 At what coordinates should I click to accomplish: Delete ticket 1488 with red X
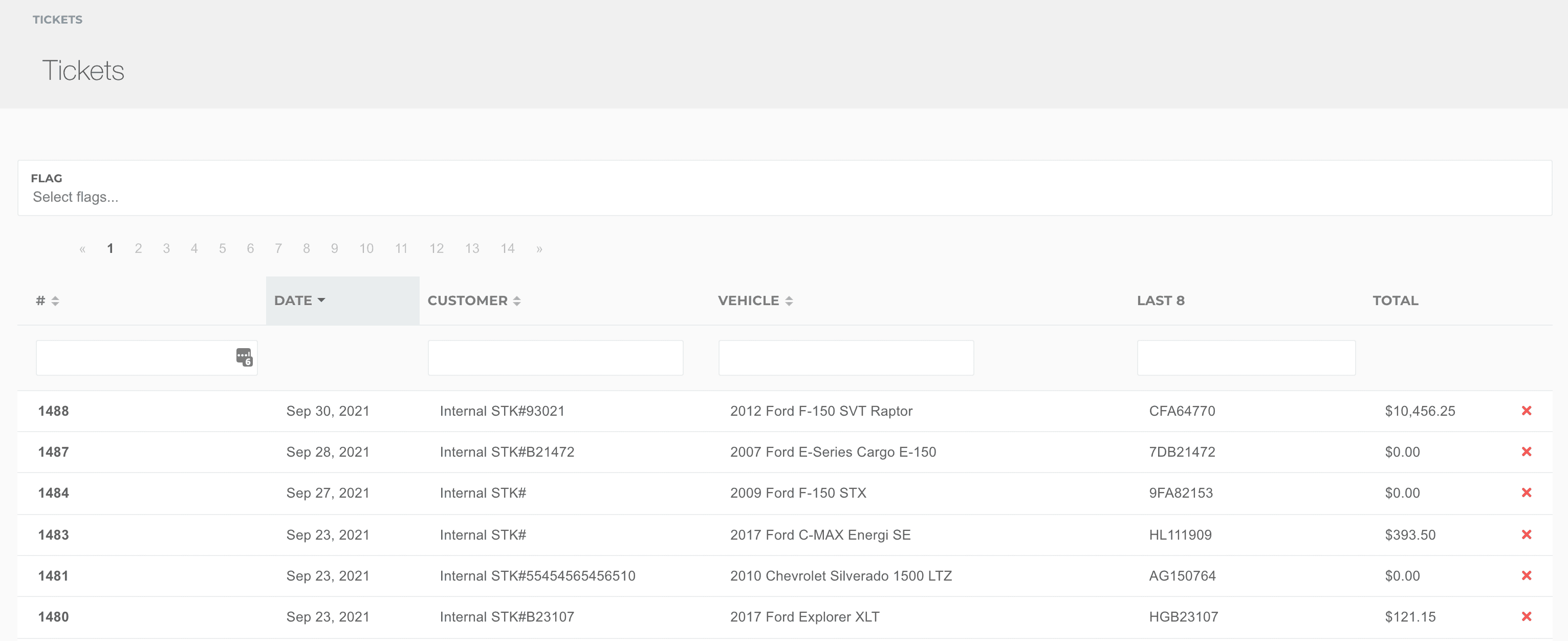pyautogui.click(x=1526, y=411)
